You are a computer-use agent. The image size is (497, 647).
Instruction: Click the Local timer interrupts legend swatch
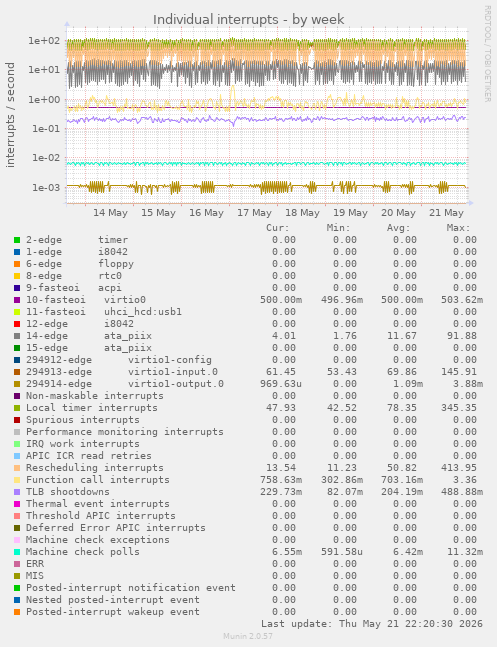tap(17, 408)
